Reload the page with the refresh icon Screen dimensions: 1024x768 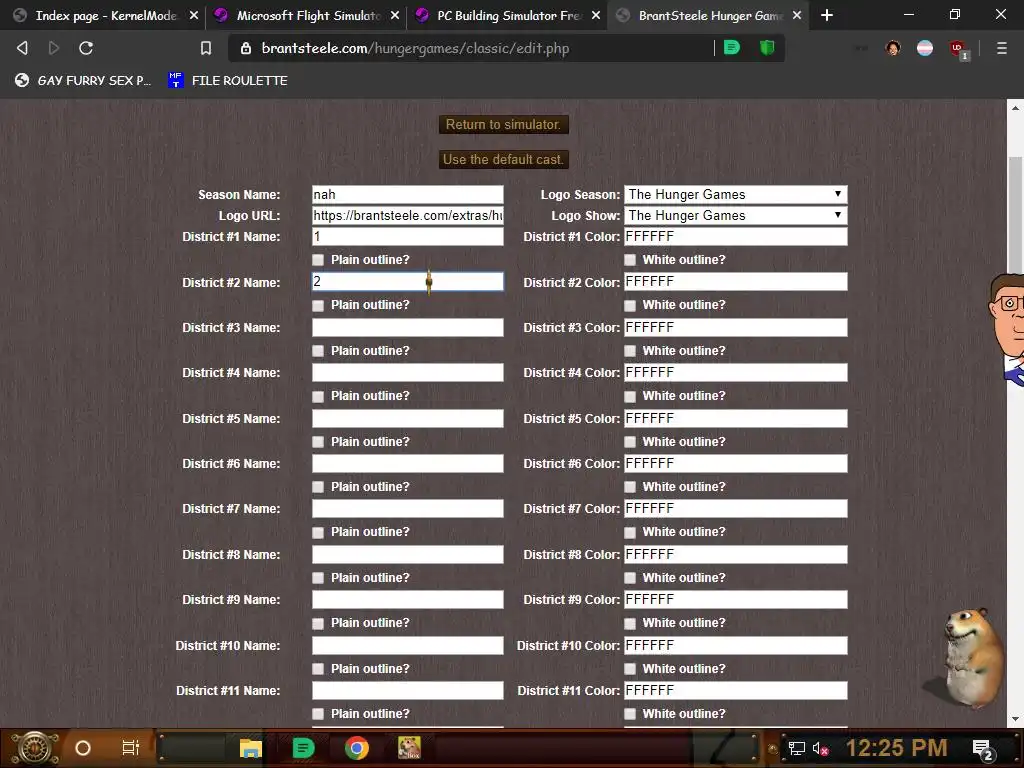pos(86,48)
